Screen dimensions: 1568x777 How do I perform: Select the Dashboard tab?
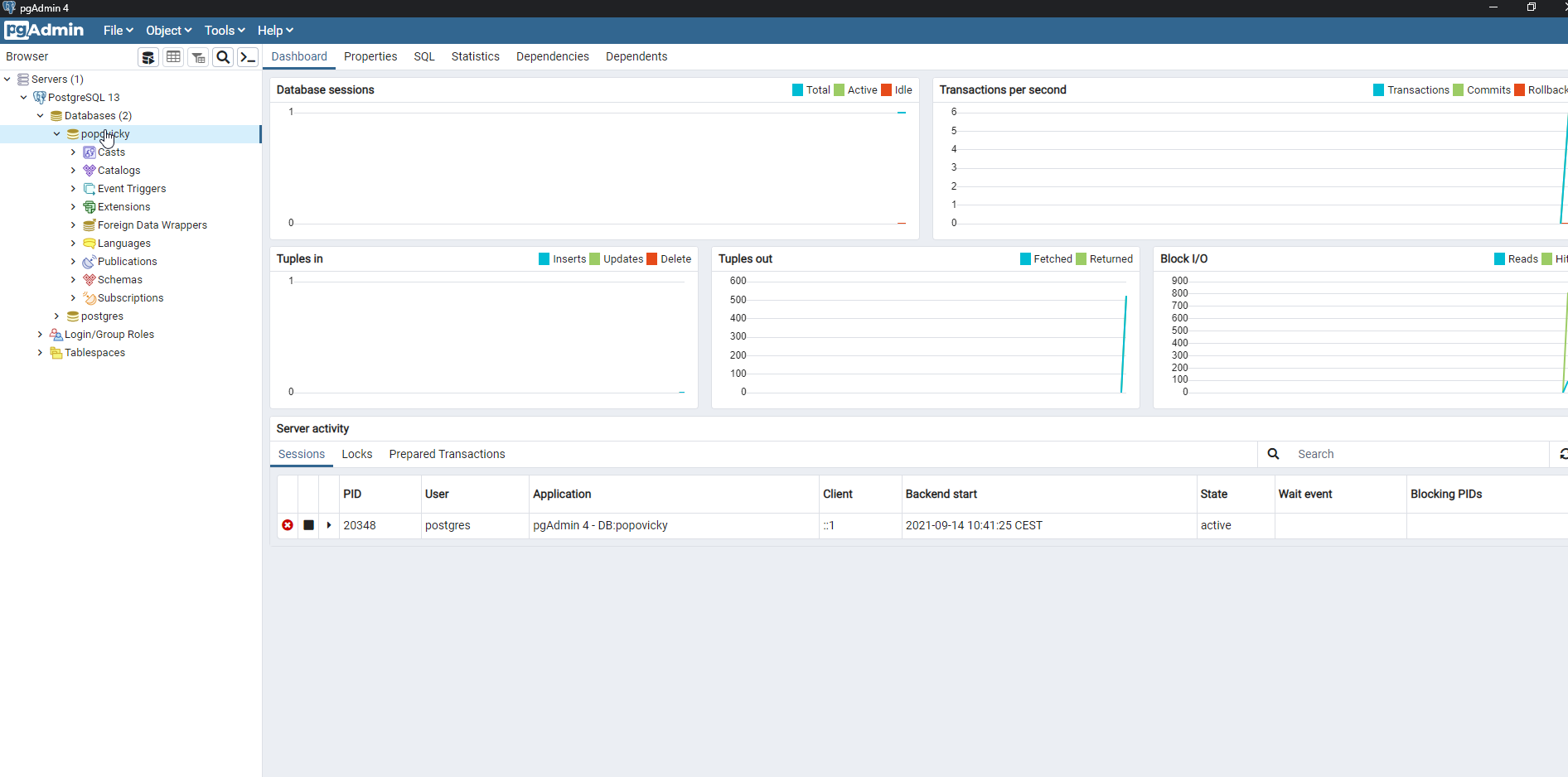(299, 56)
